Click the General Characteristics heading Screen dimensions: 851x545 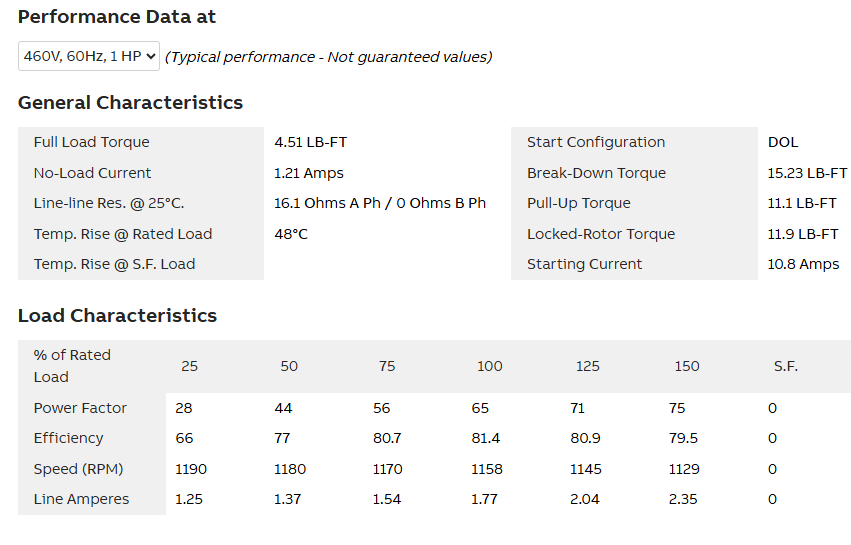pyautogui.click(x=130, y=103)
